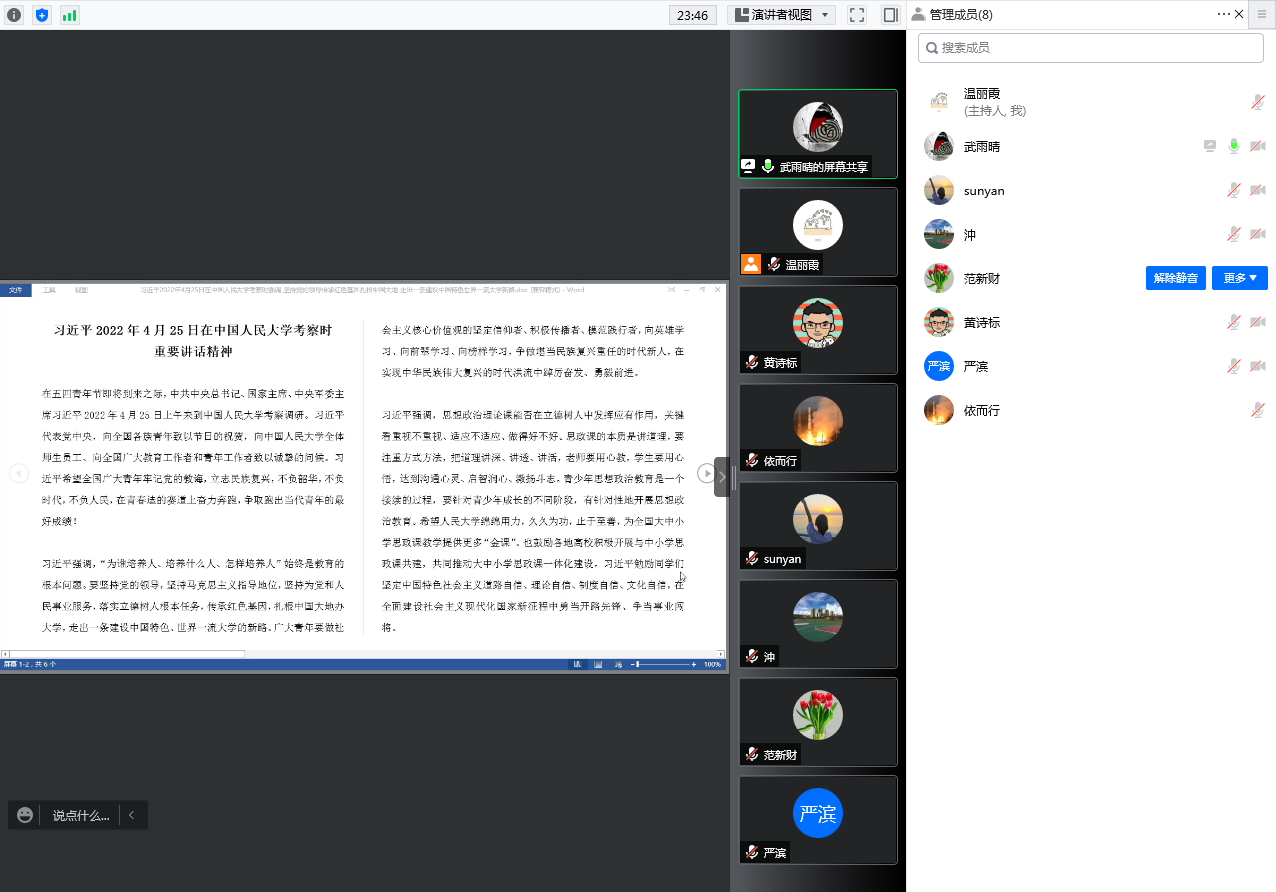The width and height of the screenshot is (1276, 892).
Task: Open the meeting info icon top-left
Action: [x=13, y=15]
